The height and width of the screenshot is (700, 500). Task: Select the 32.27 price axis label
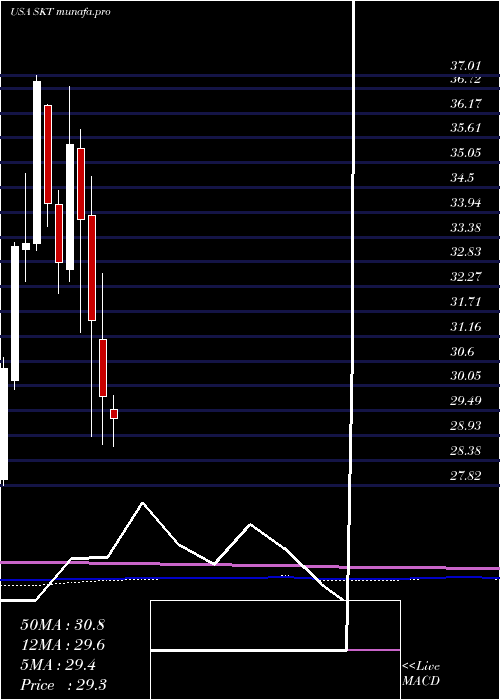pos(465,277)
